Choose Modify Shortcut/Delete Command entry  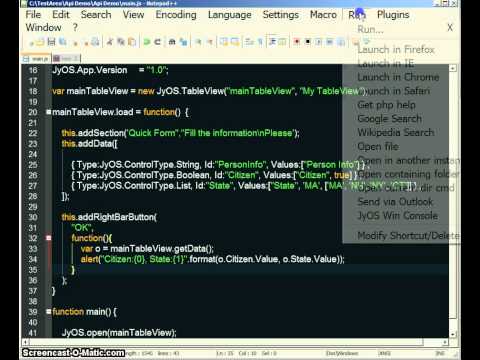pos(408,236)
